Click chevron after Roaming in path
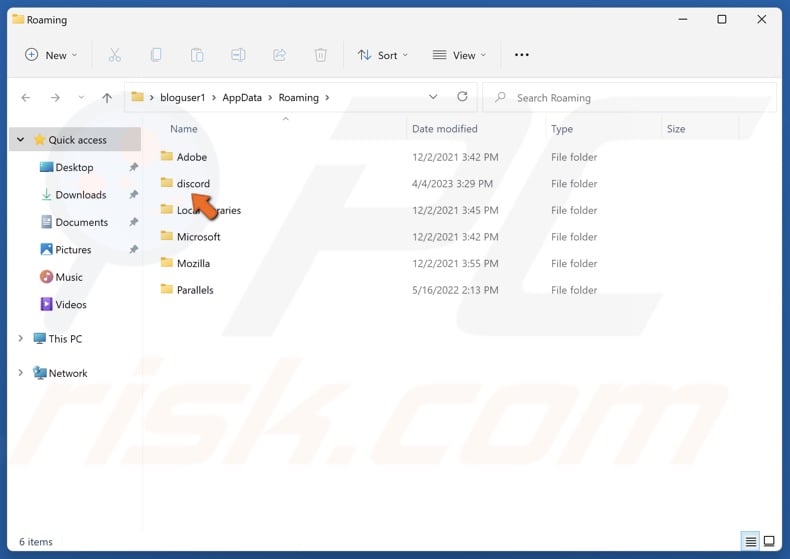The image size is (790, 559). coord(327,98)
